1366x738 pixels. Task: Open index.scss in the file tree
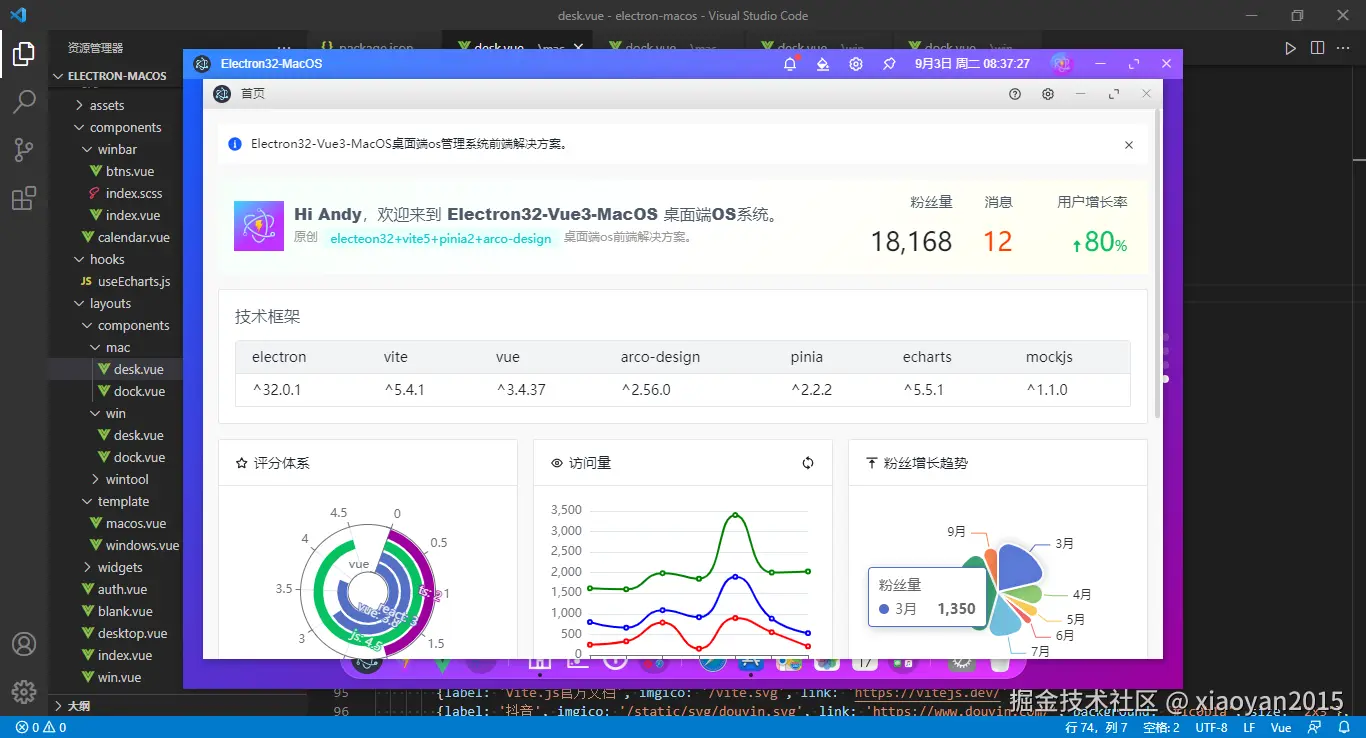tap(134, 193)
